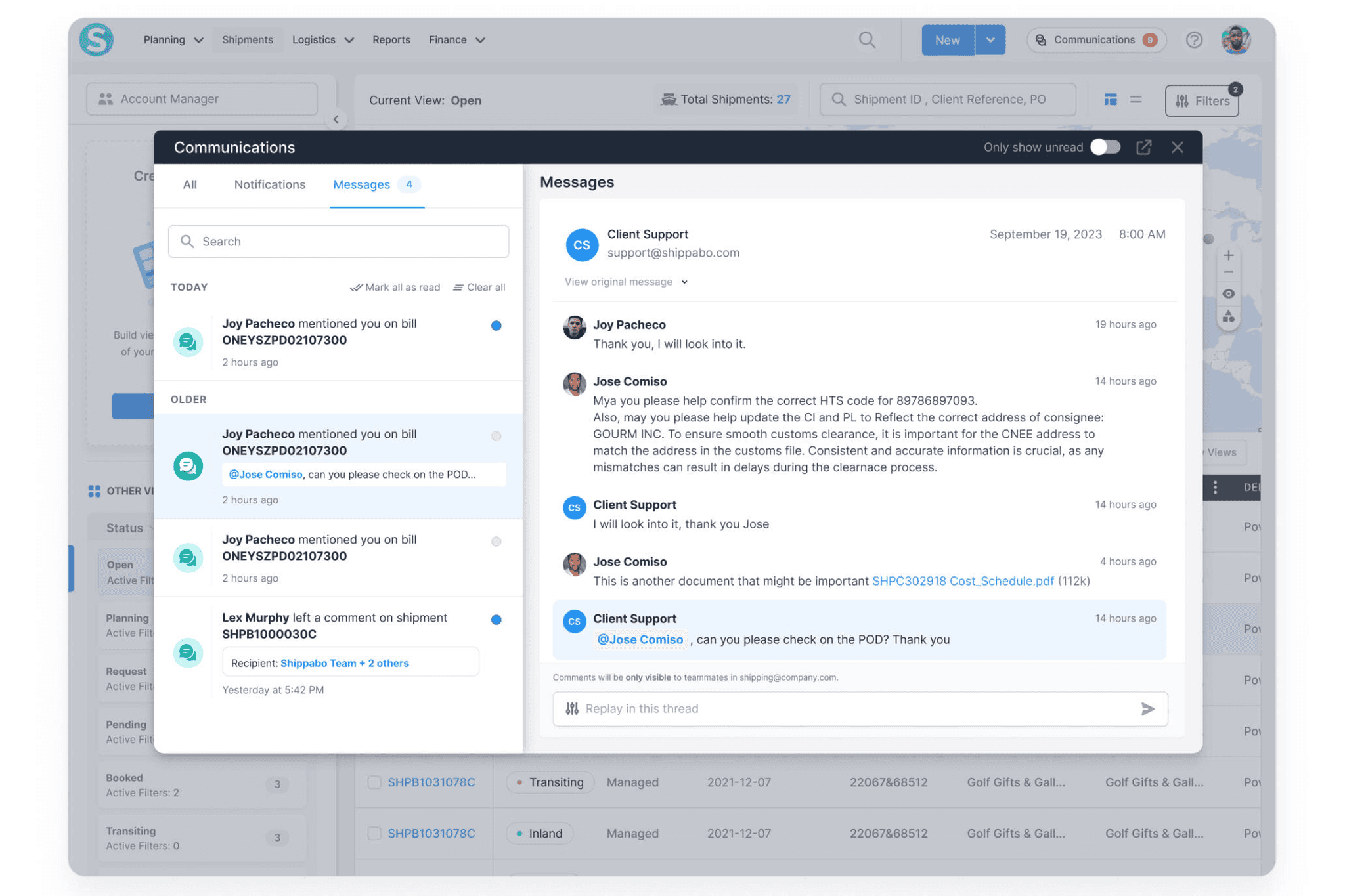
Task: Click chat icon of Lex Murphy comment
Action: (x=188, y=652)
